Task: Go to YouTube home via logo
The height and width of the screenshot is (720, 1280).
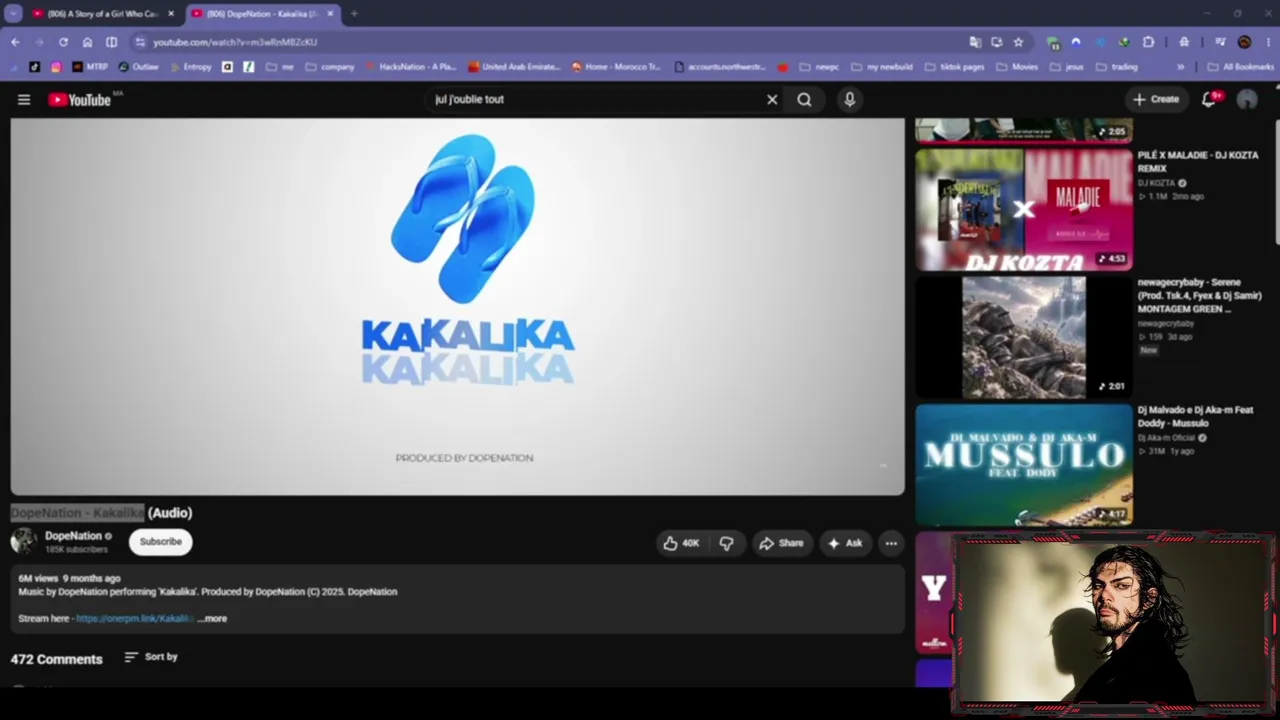Action: (x=79, y=99)
